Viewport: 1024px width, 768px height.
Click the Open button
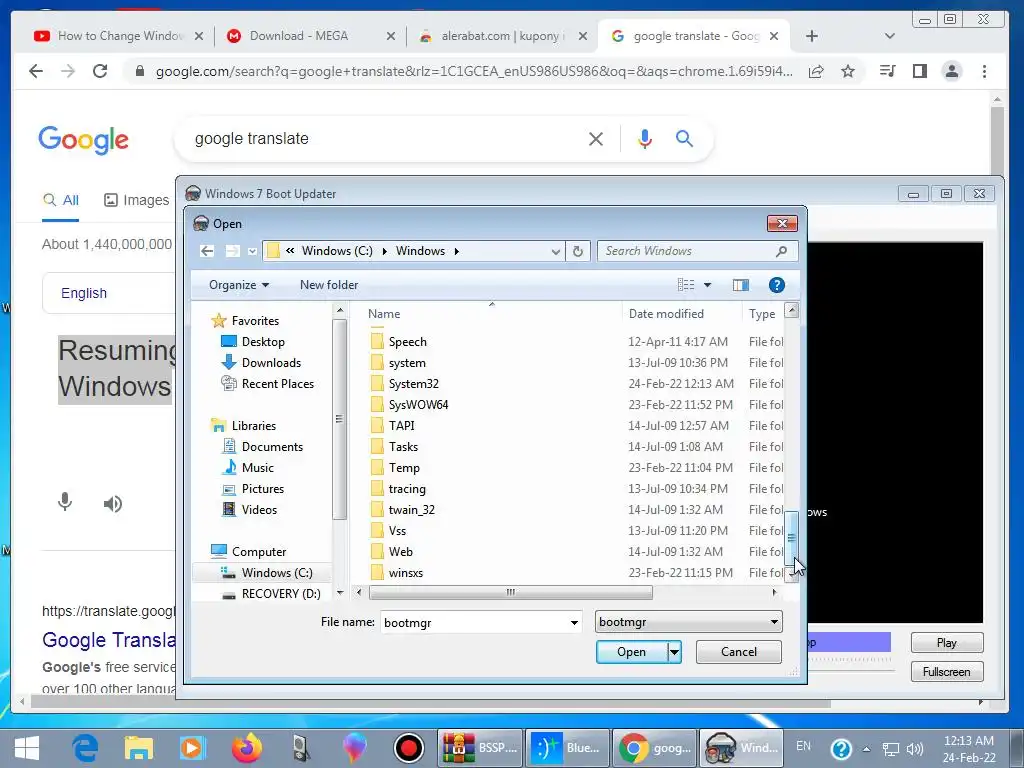[x=632, y=652]
